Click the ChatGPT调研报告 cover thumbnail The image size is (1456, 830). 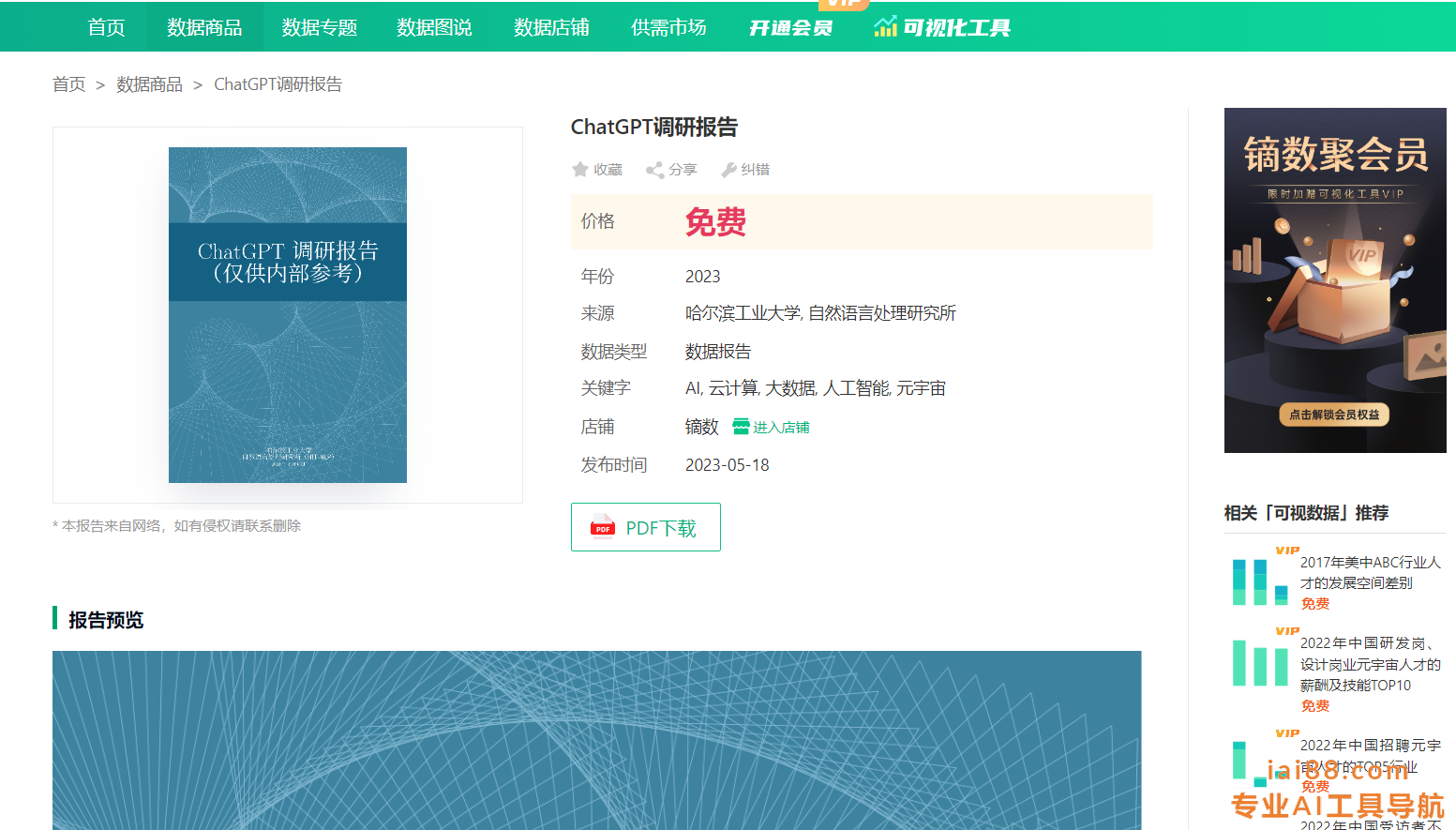click(288, 315)
